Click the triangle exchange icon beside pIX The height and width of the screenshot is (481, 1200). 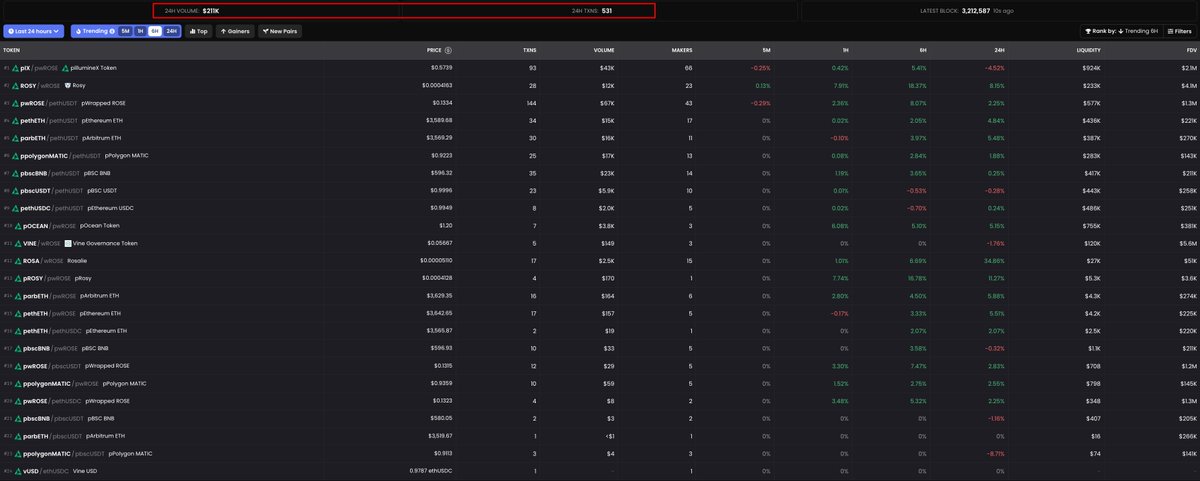pos(16,68)
